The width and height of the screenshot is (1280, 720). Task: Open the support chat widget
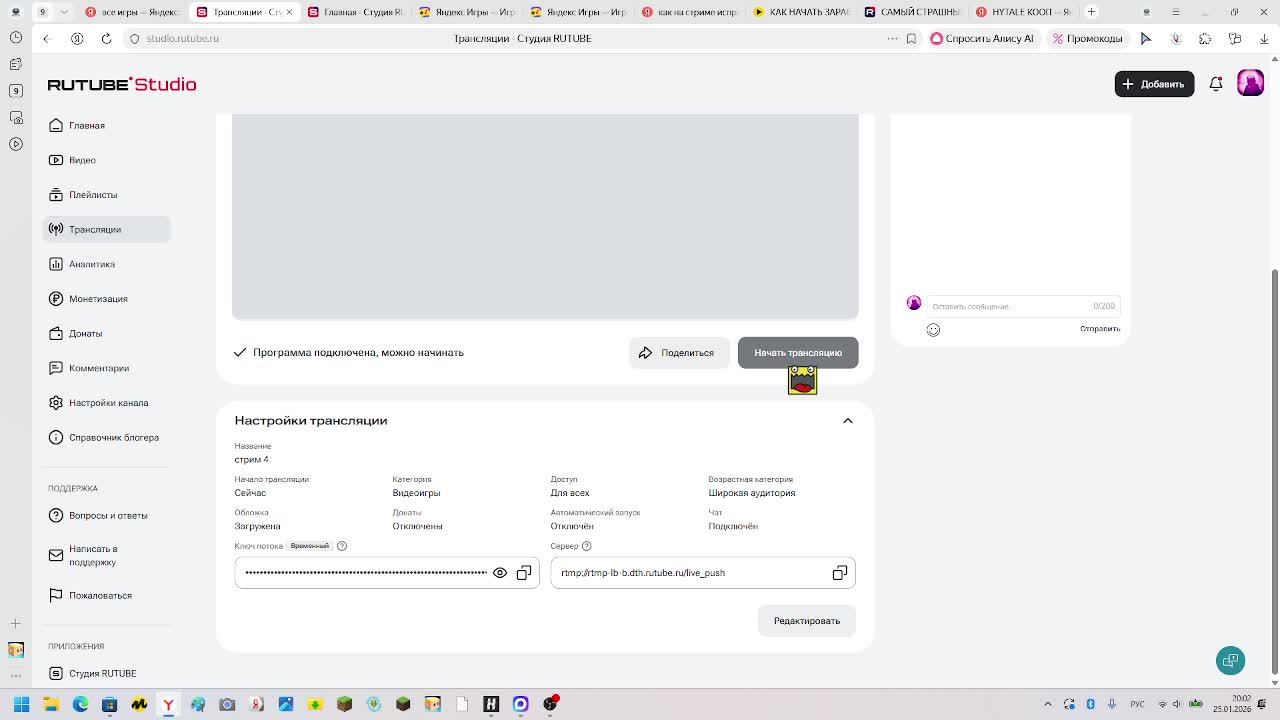[x=1231, y=661]
